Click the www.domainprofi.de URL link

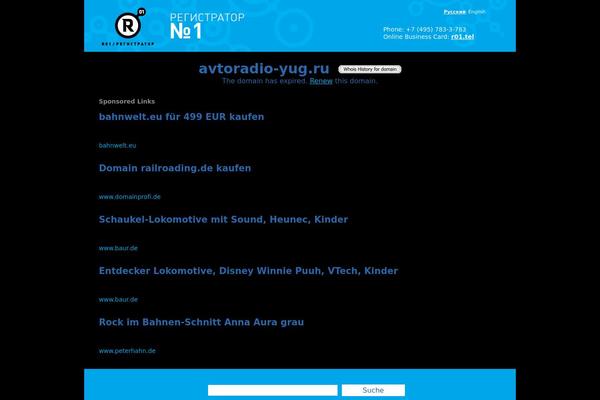(x=129, y=196)
